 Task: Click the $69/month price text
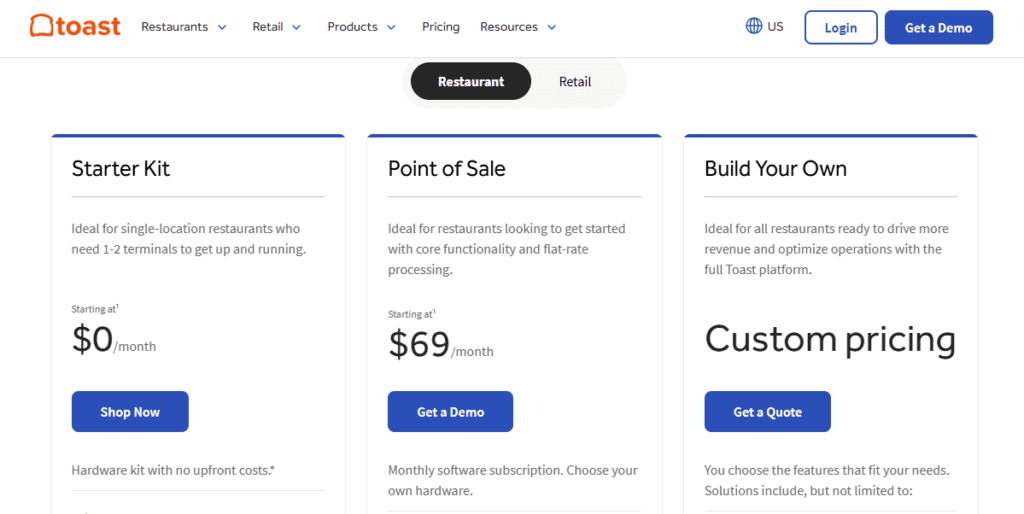coord(440,344)
